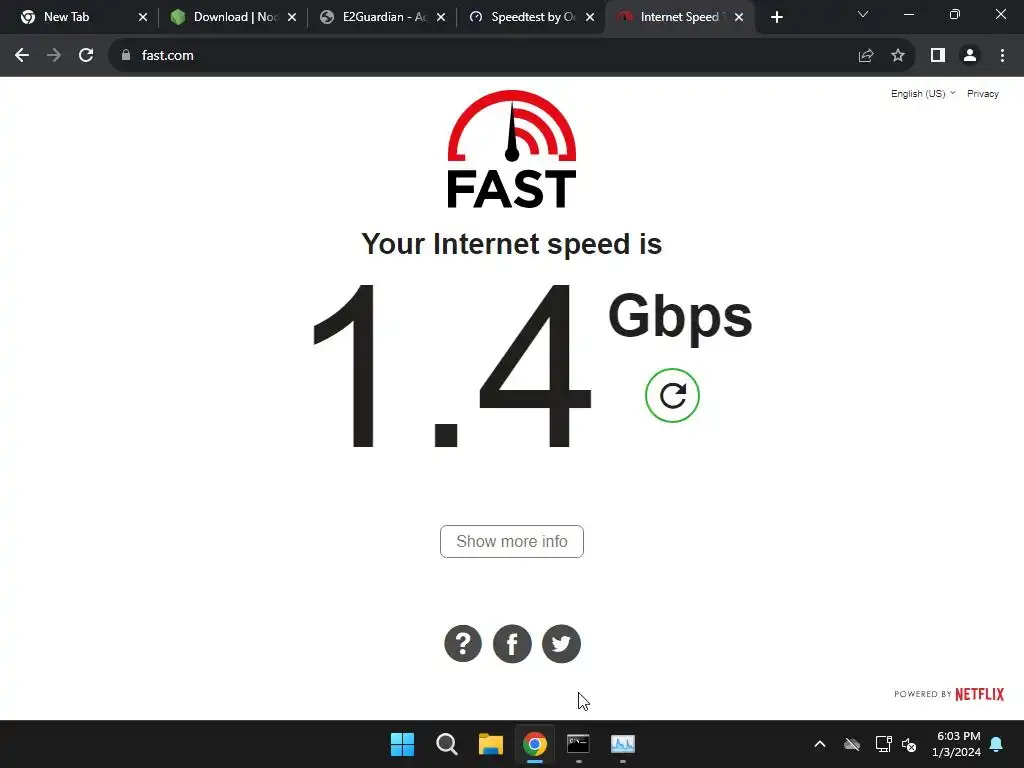Open the Chrome profile avatar

[970, 56]
